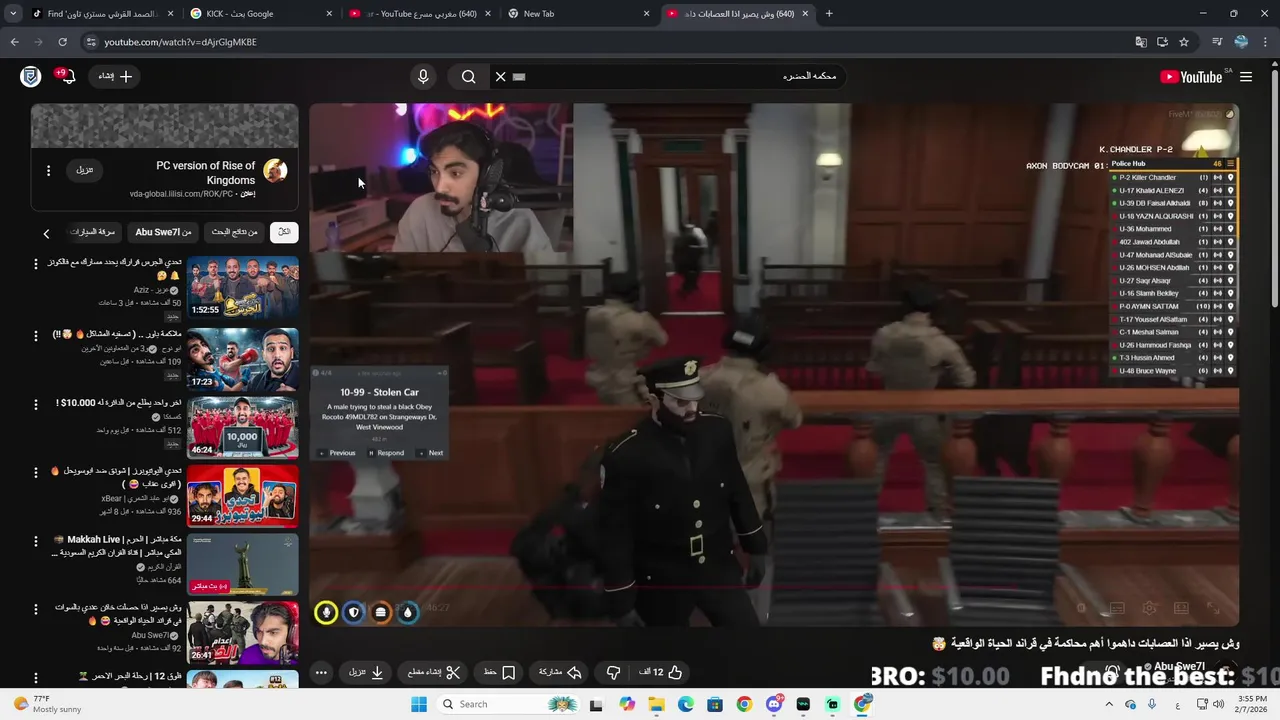This screenshot has width=1280, height=720.
Task: Toggle theater mode on the player
Action: pyautogui.click(x=1181, y=608)
